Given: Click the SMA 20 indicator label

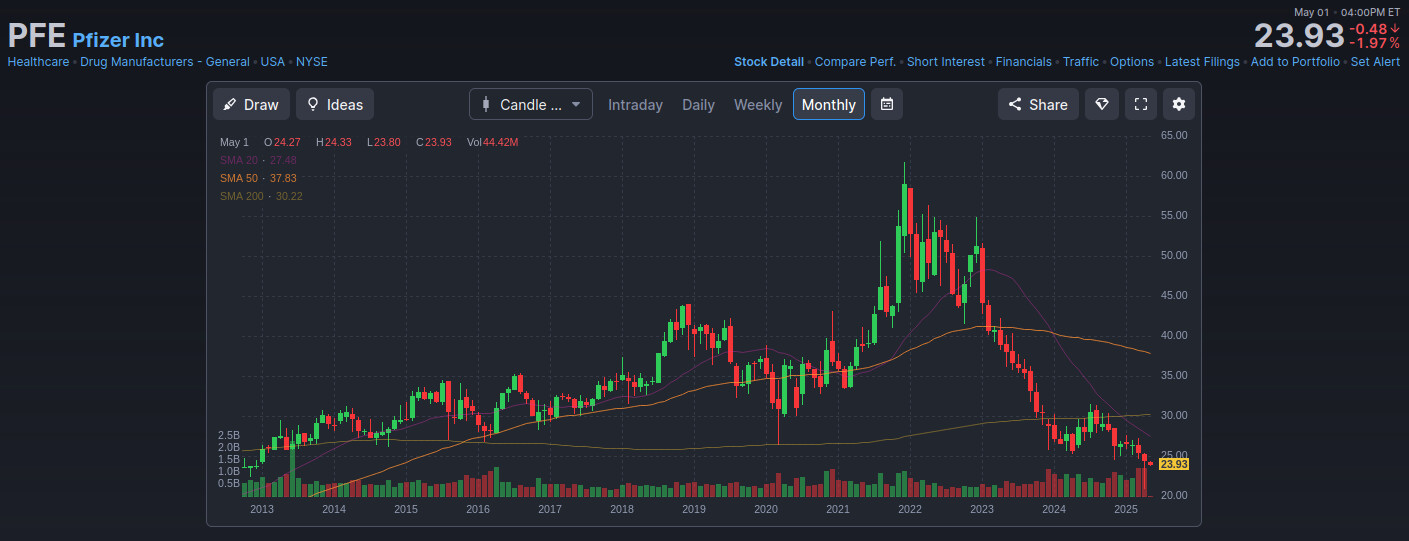Looking at the screenshot, I should 259,160.
